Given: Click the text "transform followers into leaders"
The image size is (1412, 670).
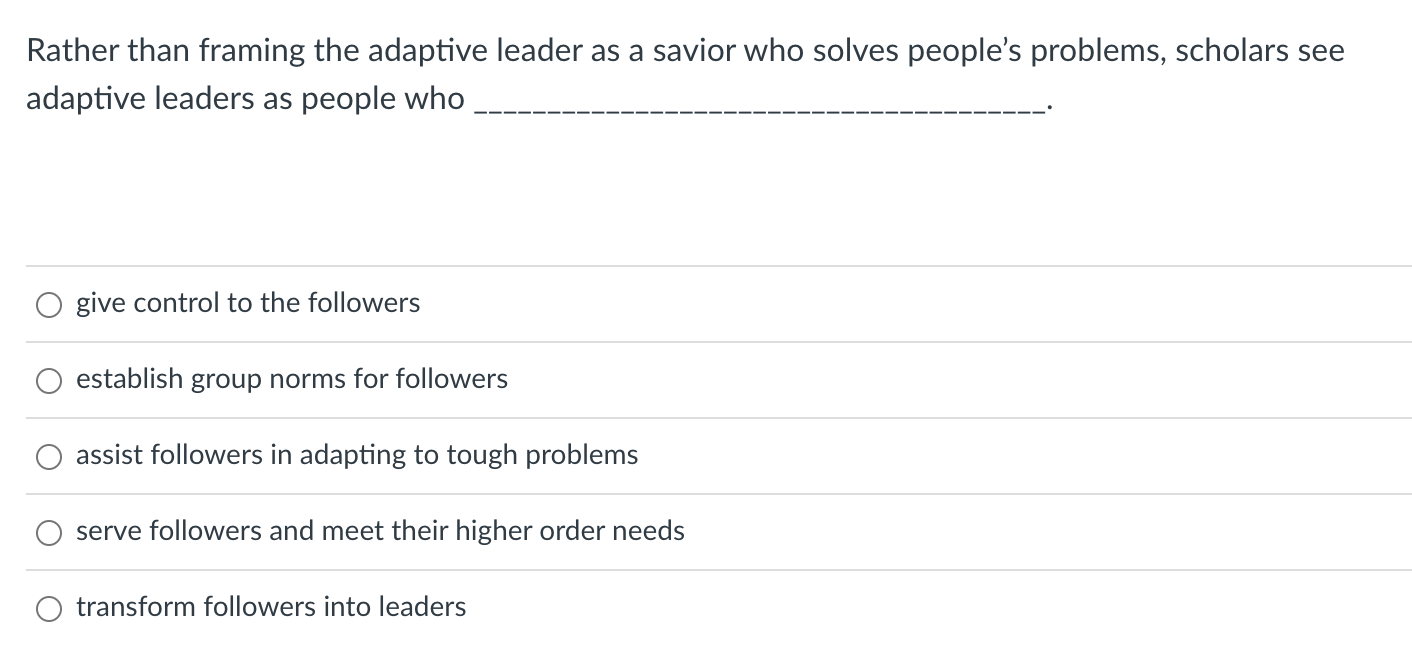Looking at the screenshot, I should tap(271, 607).
